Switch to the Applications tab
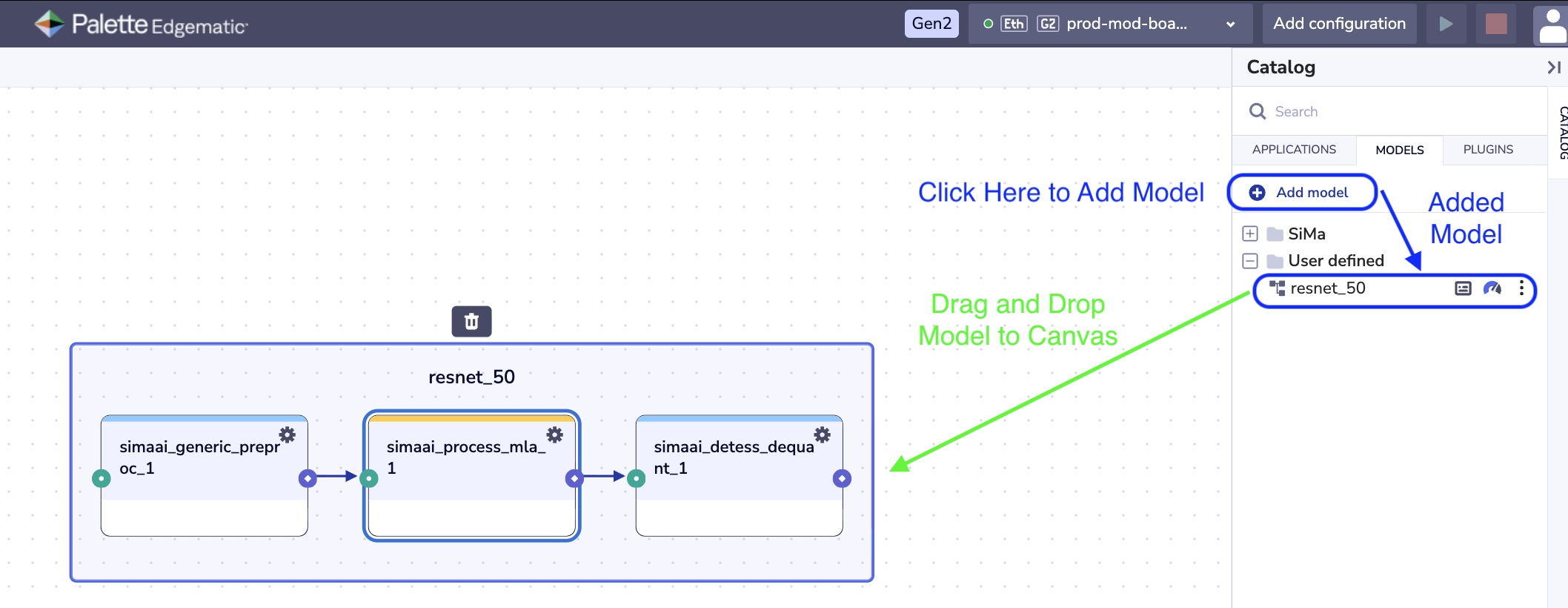 point(1294,150)
